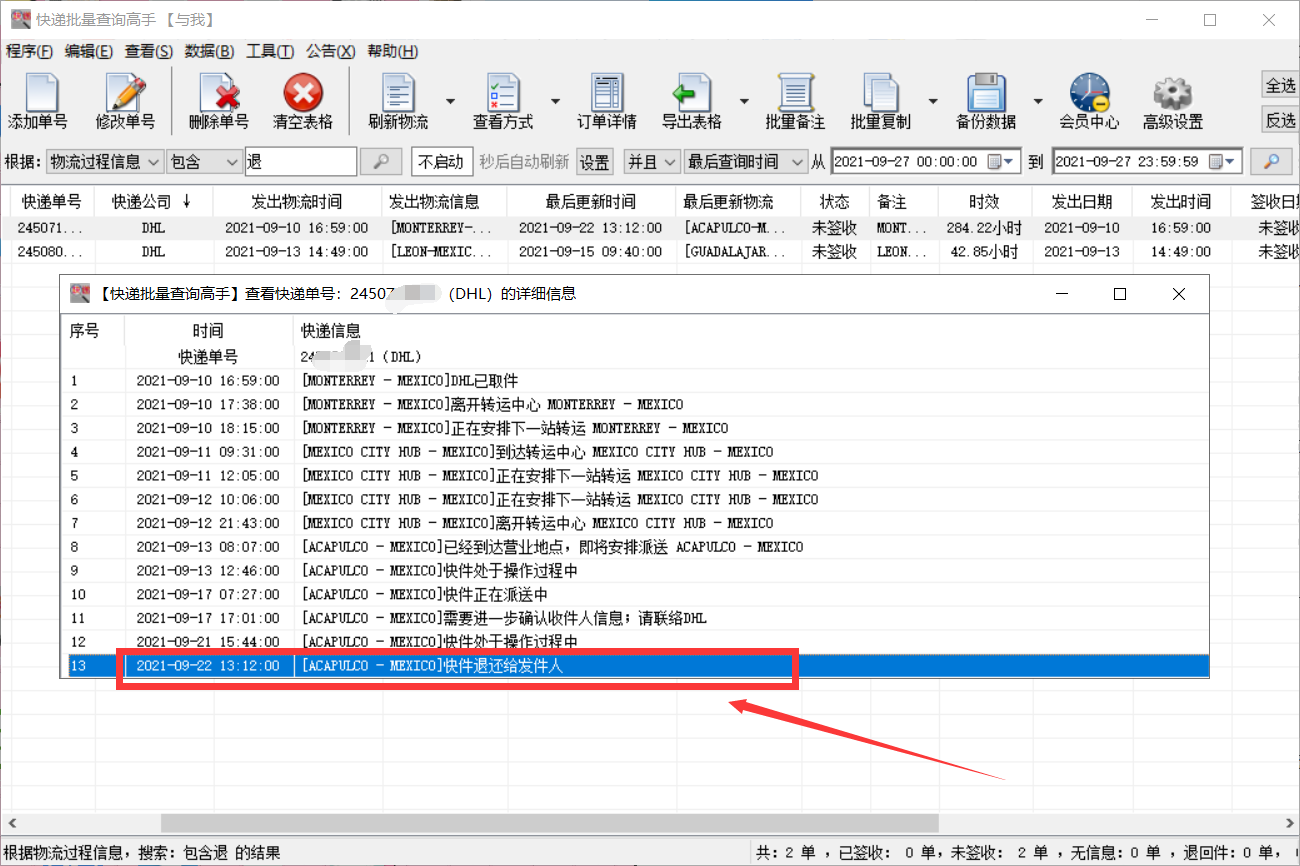Click the end datetime field 2021-09-27 23:59:59
This screenshot has height=866, width=1300.
tap(1147, 161)
